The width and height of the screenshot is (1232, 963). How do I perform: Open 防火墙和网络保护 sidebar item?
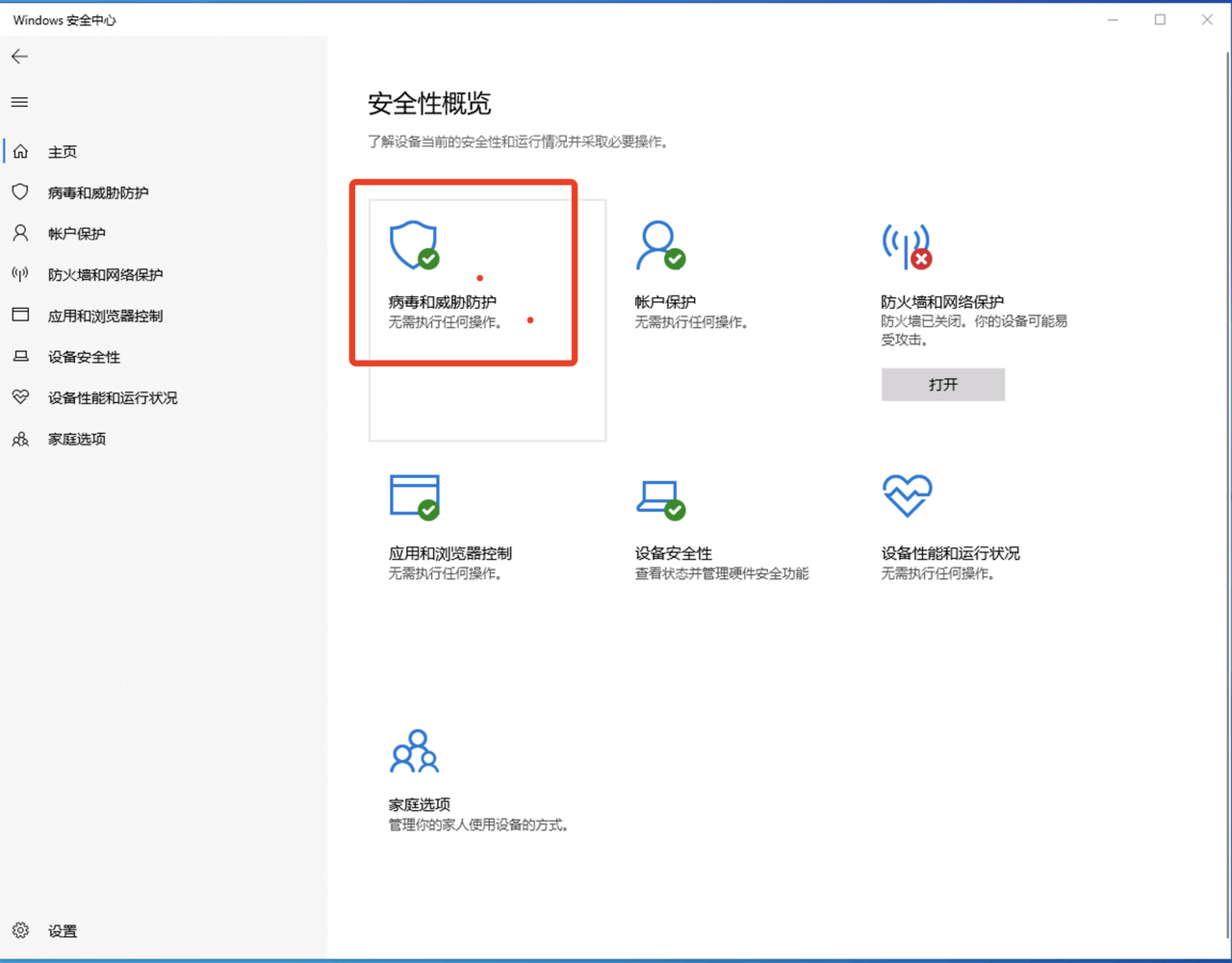coord(164,275)
